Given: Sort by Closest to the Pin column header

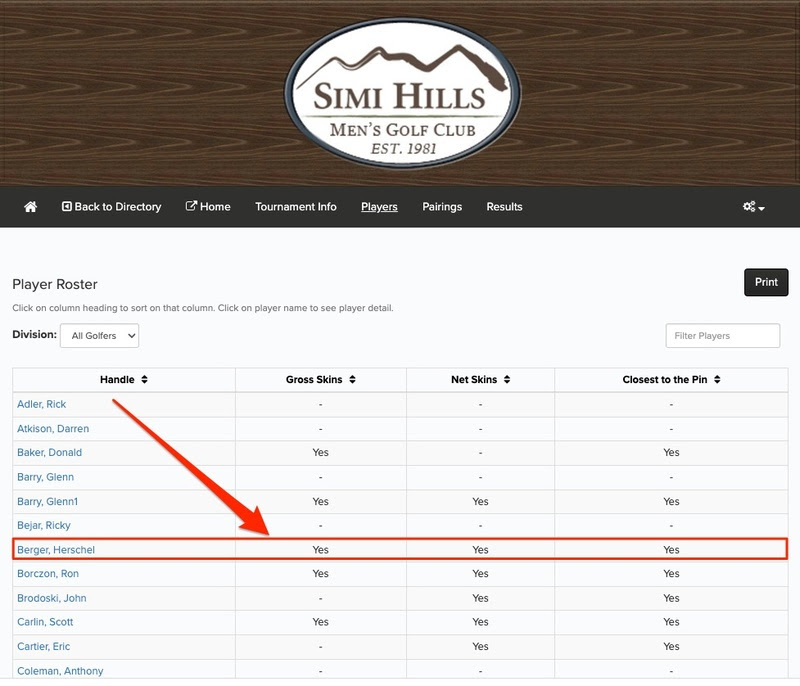Looking at the screenshot, I should pyautogui.click(x=671, y=379).
